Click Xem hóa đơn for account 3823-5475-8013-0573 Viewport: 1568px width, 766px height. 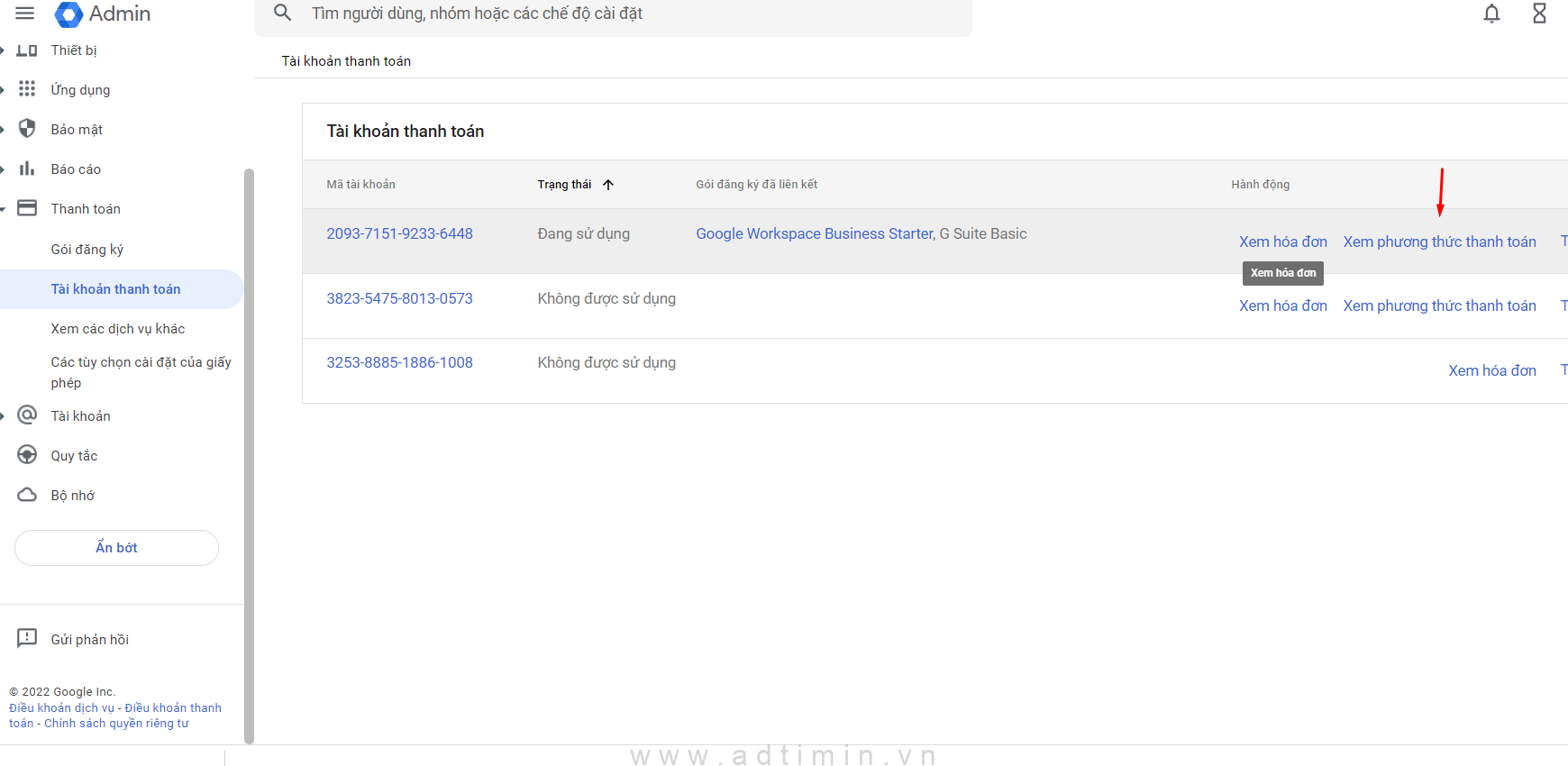tap(1283, 305)
